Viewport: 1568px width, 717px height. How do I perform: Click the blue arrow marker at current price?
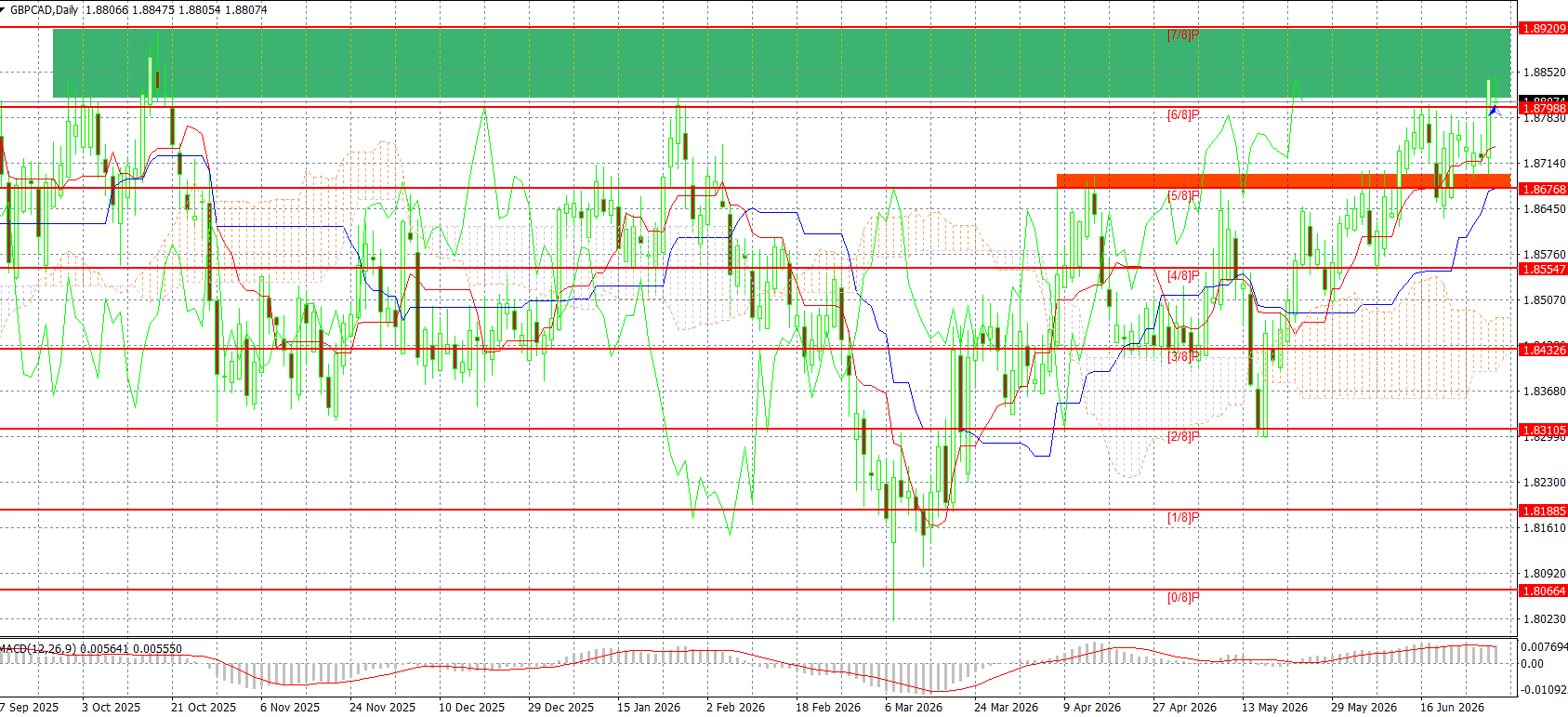pos(1494,111)
